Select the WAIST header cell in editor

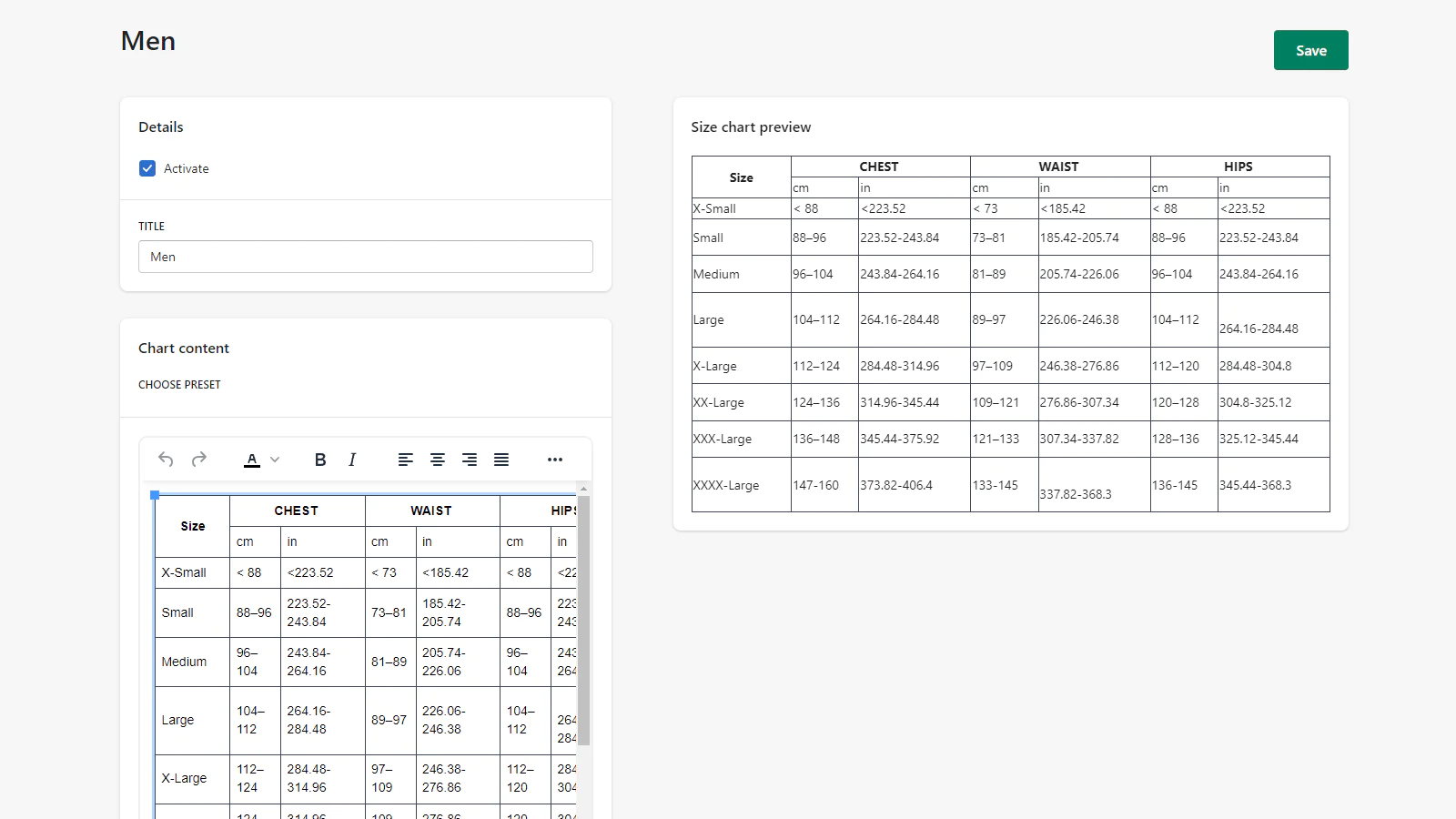point(431,511)
